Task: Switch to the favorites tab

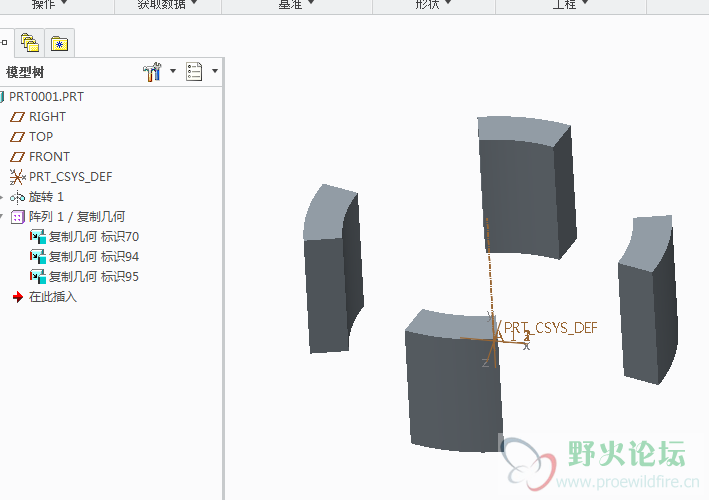Action: click(60, 43)
